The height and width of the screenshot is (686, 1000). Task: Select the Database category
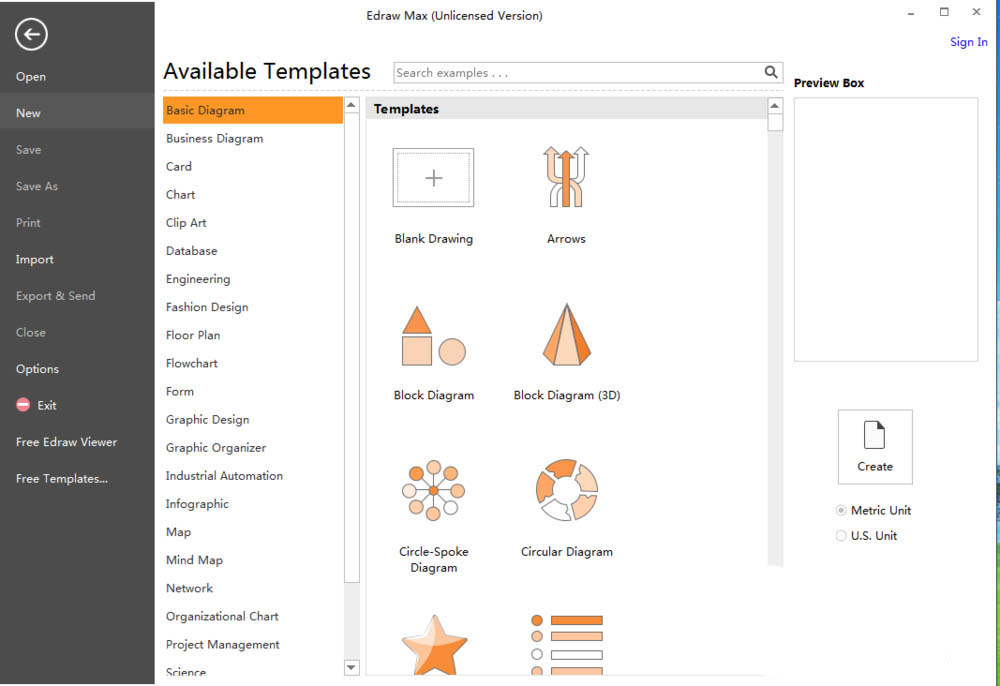pyautogui.click(x=253, y=251)
